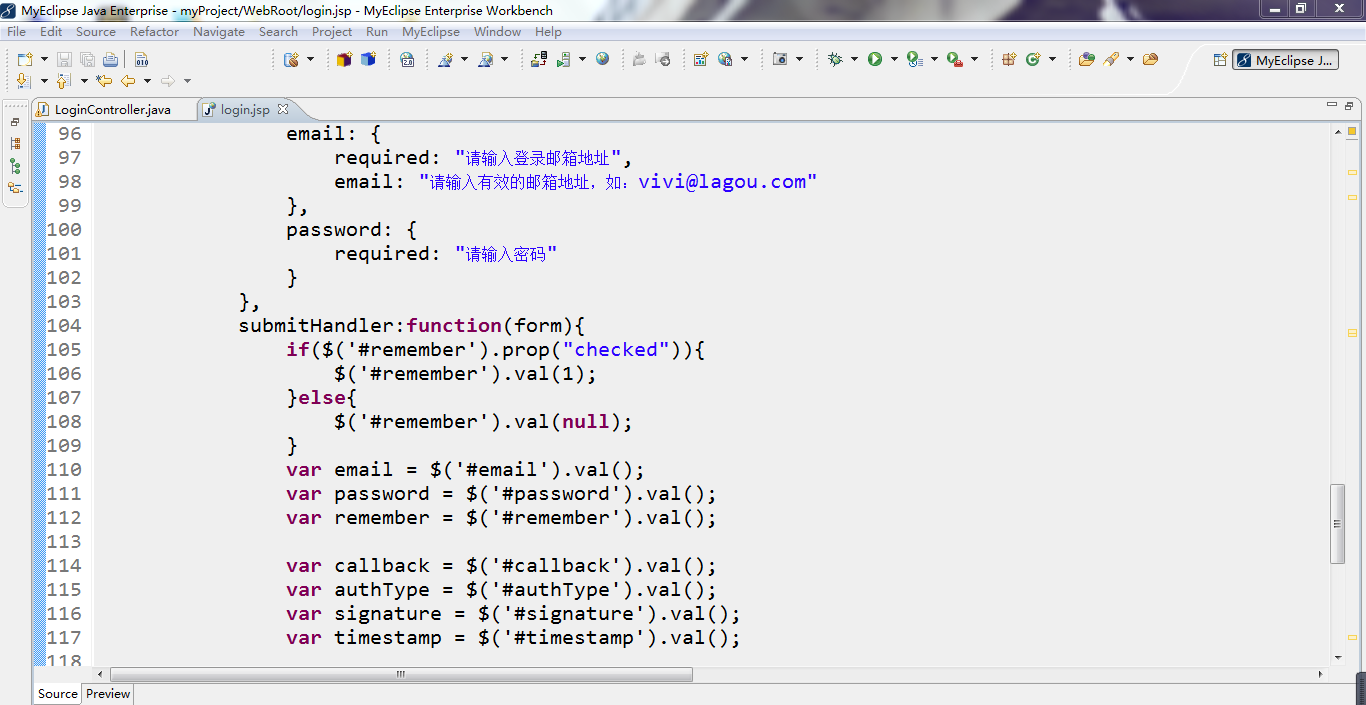Open the Search menu

tap(279, 32)
